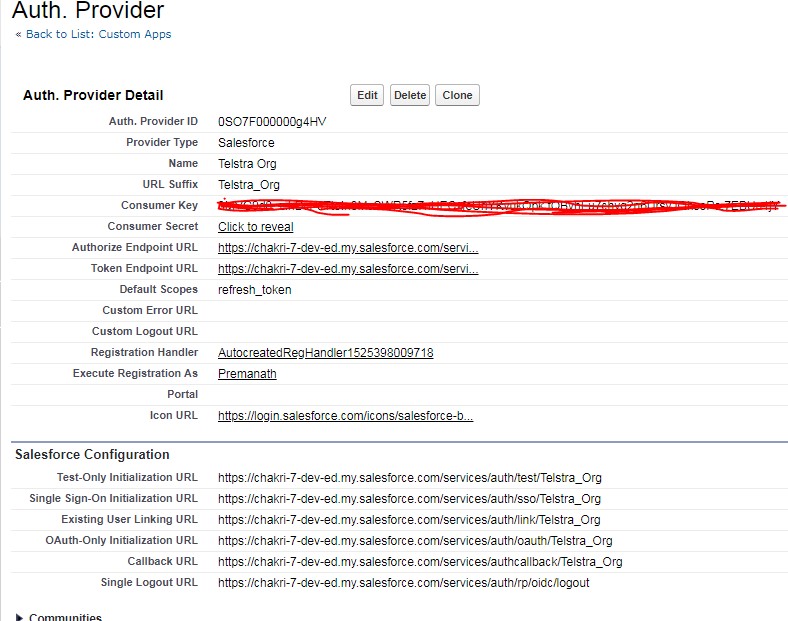Go back to Custom Apps list
This screenshot has height=621, width=788.
[x=98, y=34]
